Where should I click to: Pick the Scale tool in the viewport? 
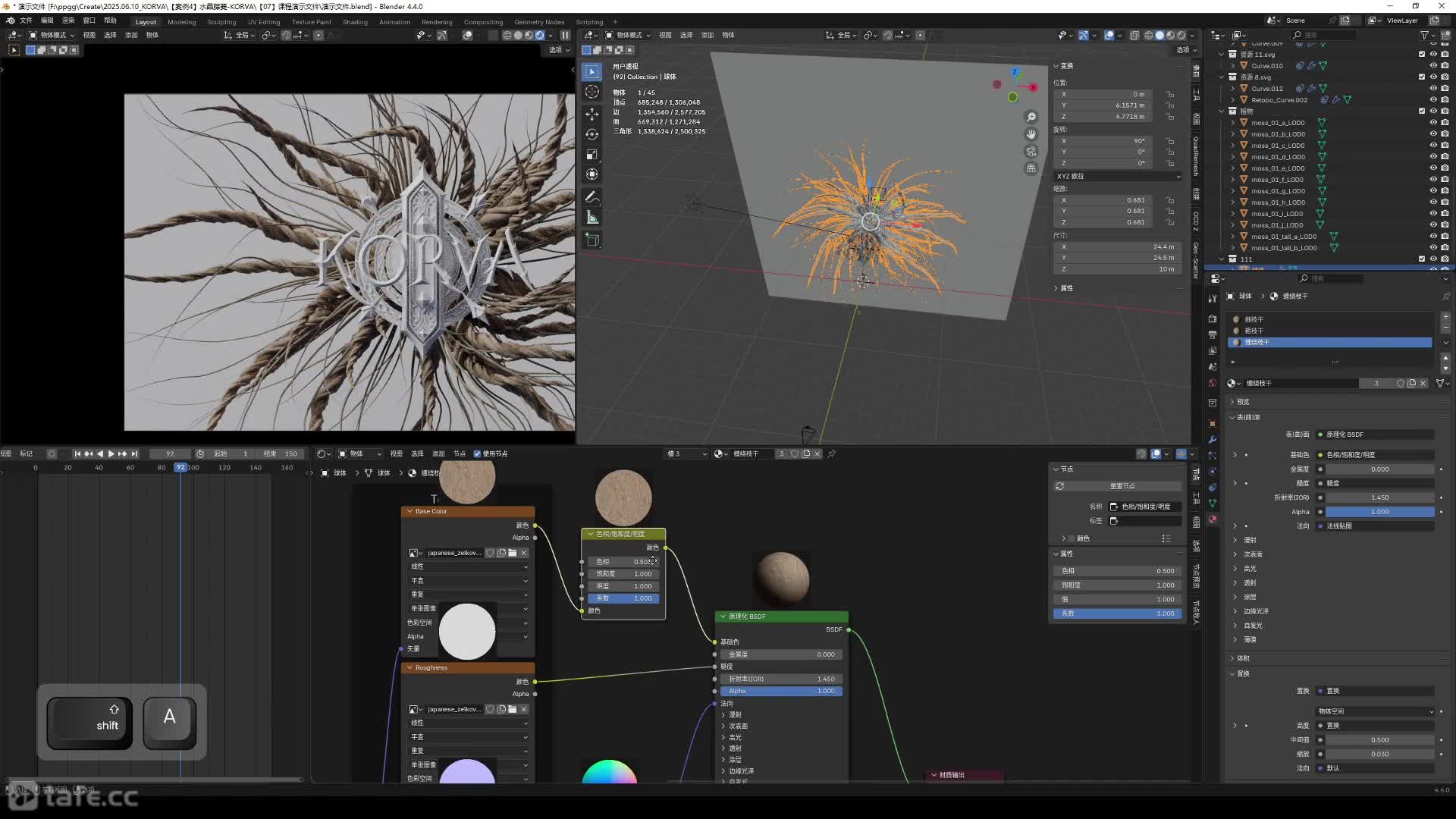(592, 155)
